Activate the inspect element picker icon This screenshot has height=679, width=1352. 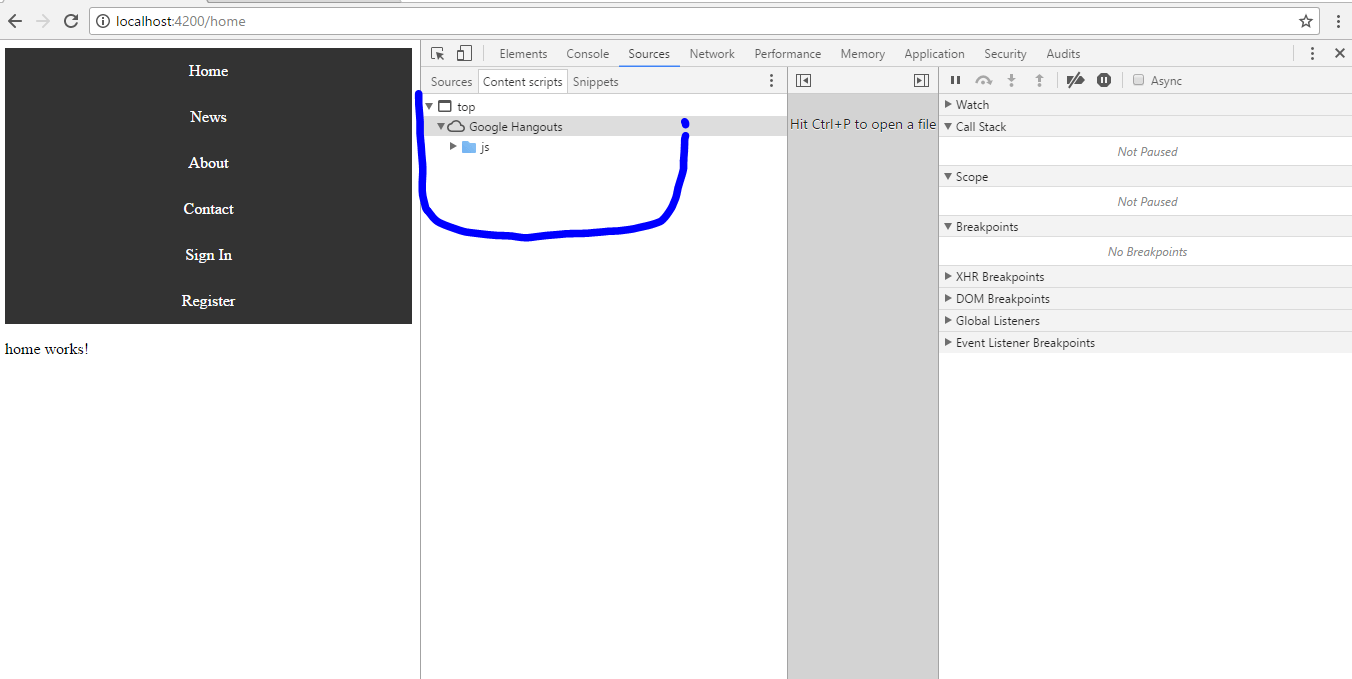point(437,54)
